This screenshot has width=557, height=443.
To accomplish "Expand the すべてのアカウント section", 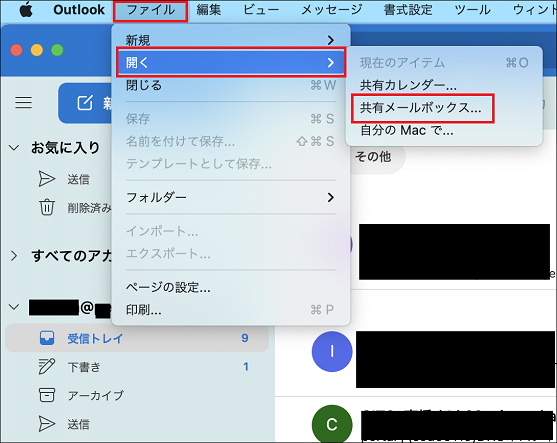I will point(14,256).
